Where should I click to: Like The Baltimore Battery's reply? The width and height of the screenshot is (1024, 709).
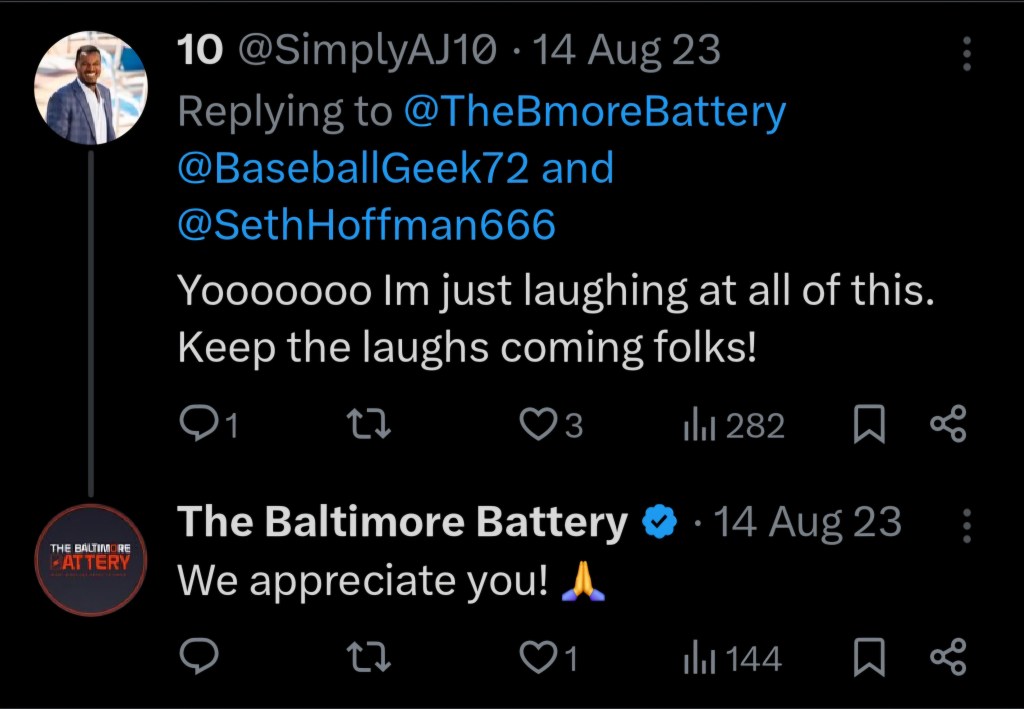point(539,657)
